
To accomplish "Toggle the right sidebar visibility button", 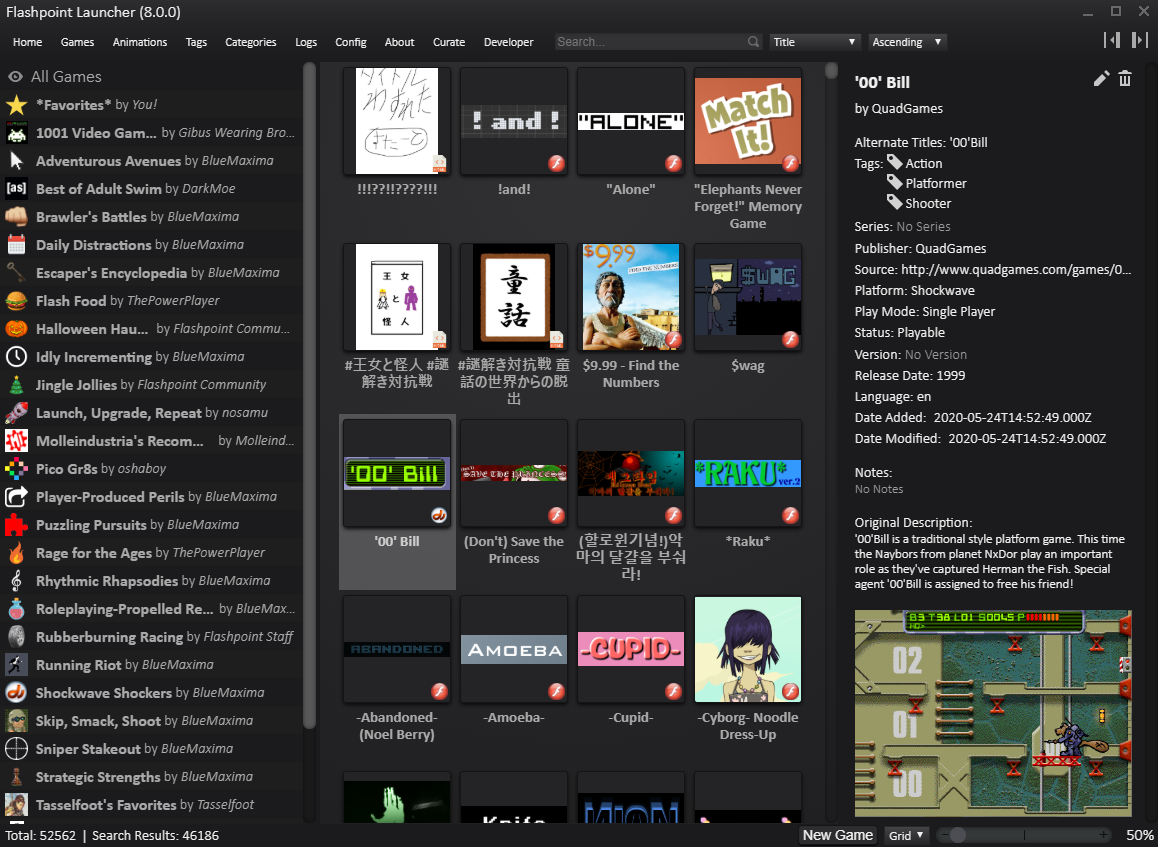I will pyautogui.click(x=1139, y=40).
